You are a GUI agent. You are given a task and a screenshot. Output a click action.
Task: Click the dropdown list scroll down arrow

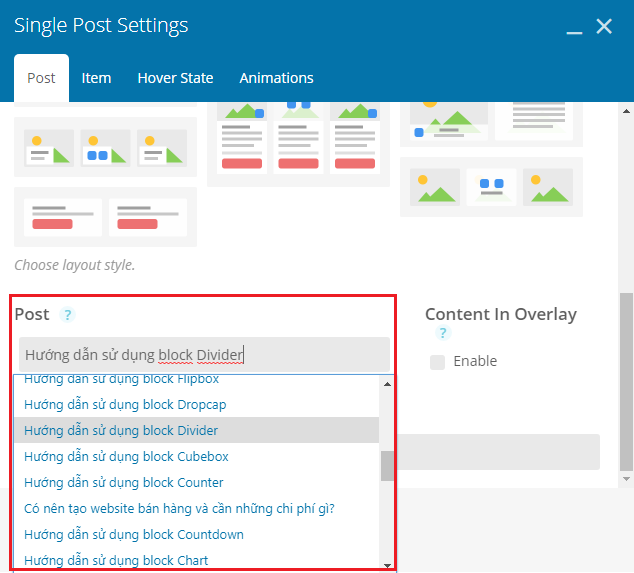click(387, 563)
